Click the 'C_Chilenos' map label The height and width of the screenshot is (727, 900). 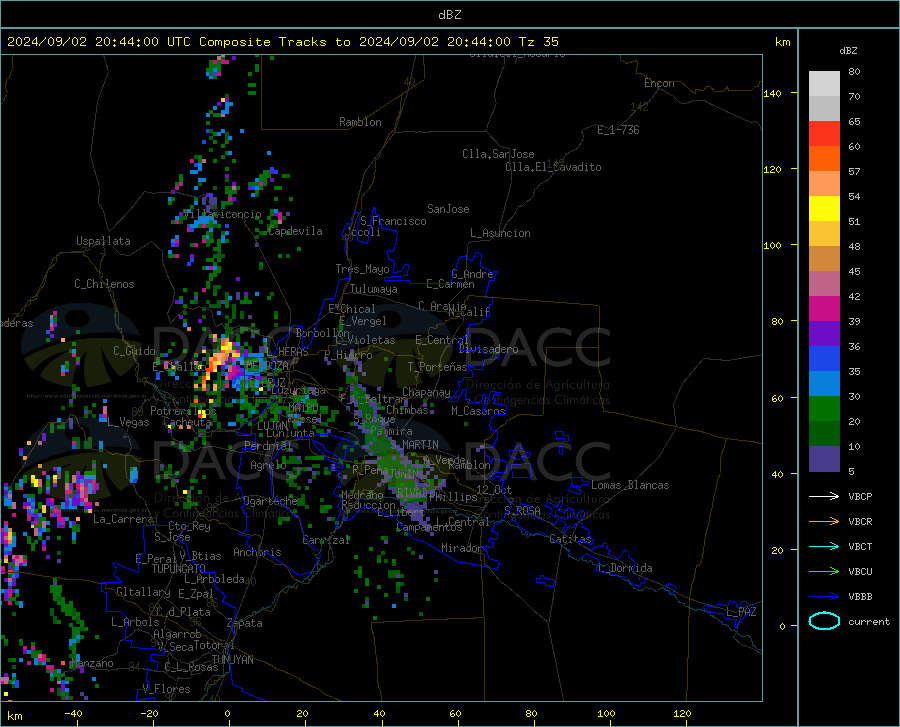104,284
